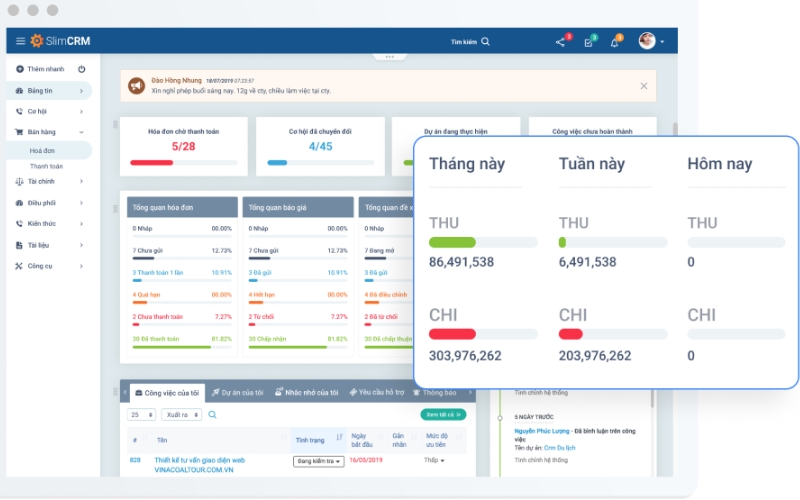Open the Crm Du lịch project link
Image resolution: width=800 pixels, height=500 pixels.
coord(559,448)
